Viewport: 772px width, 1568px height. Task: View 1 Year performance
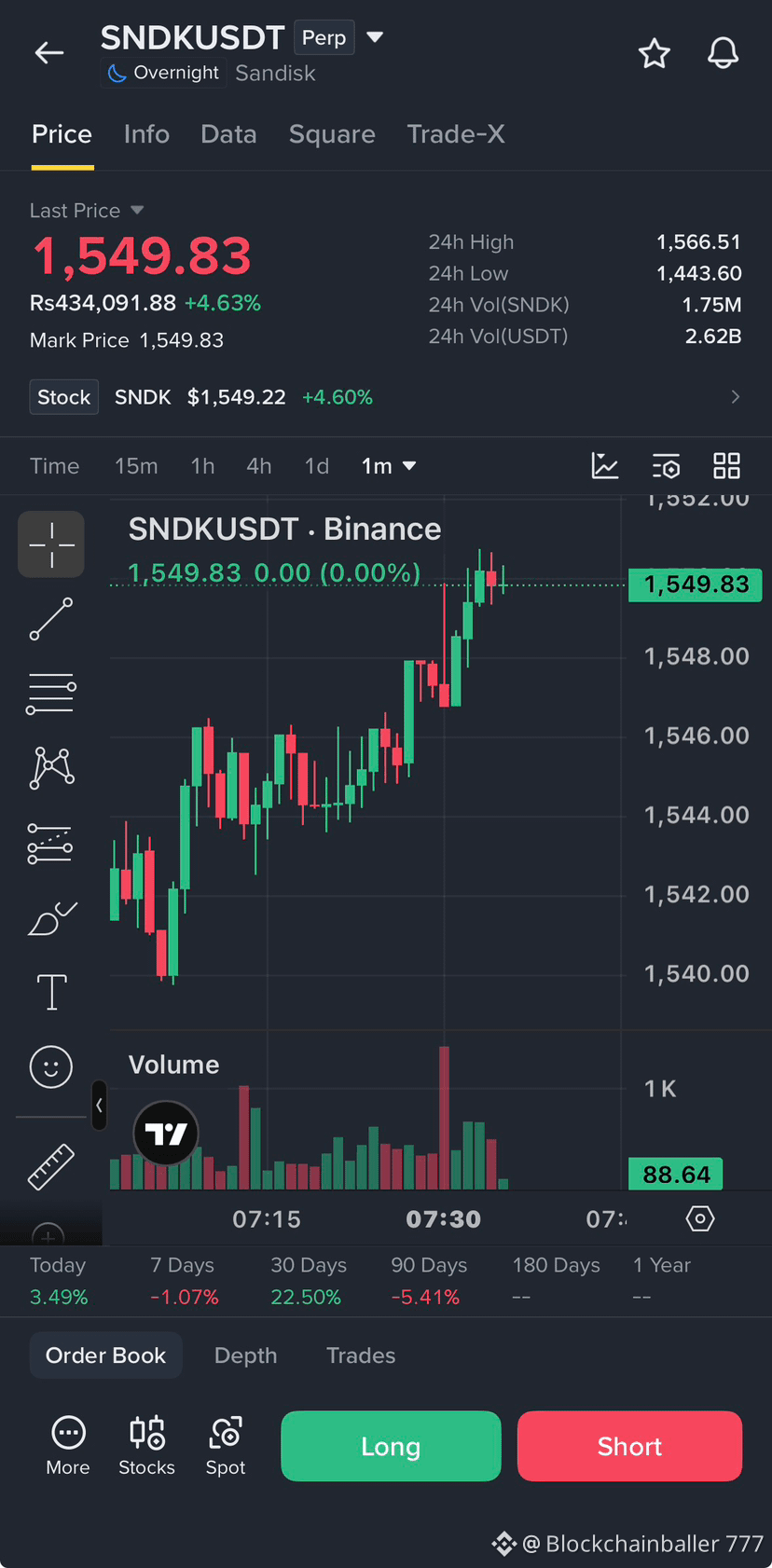[661, 1281]
